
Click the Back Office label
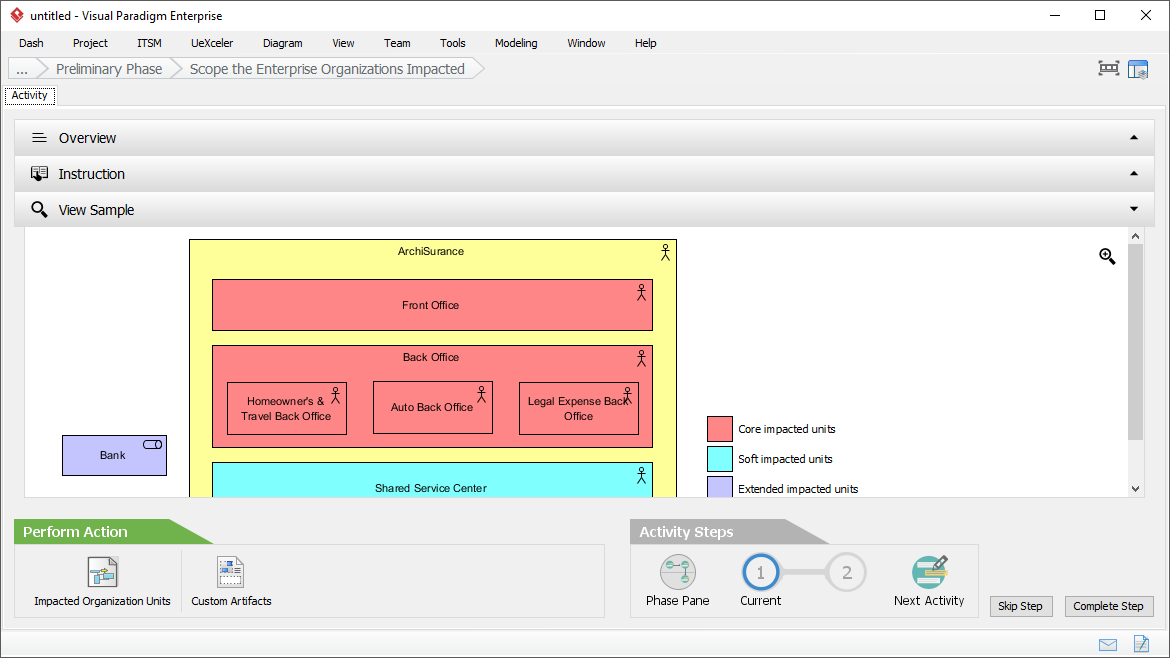431,357
